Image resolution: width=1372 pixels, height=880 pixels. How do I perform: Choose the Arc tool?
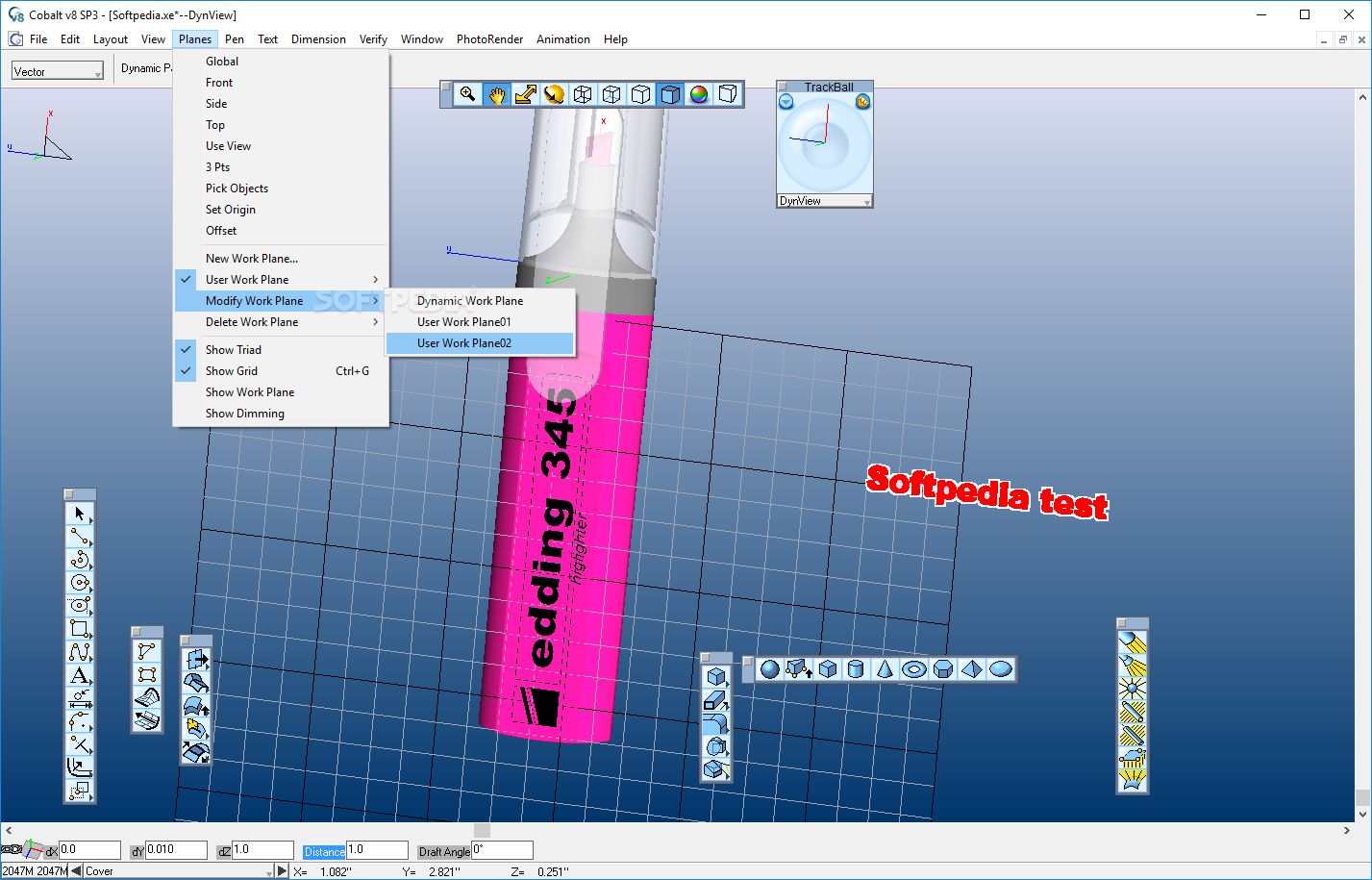(x=80, y=560)
